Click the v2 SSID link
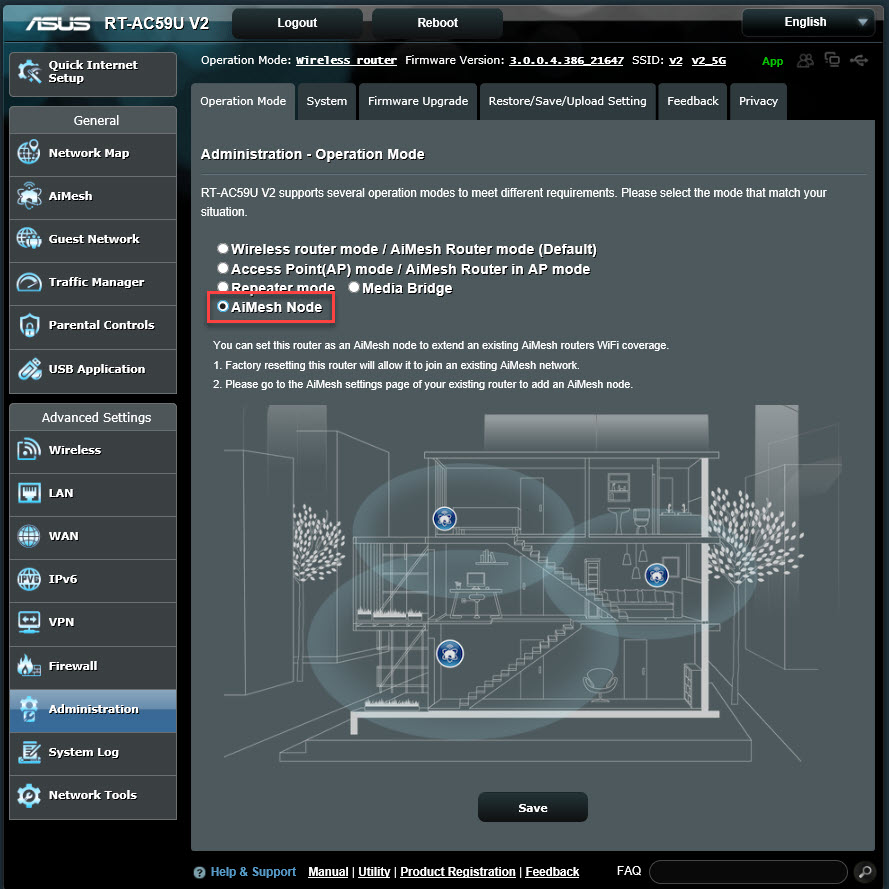The height and width of the screenshot is (889, 889). coord(675,60)
